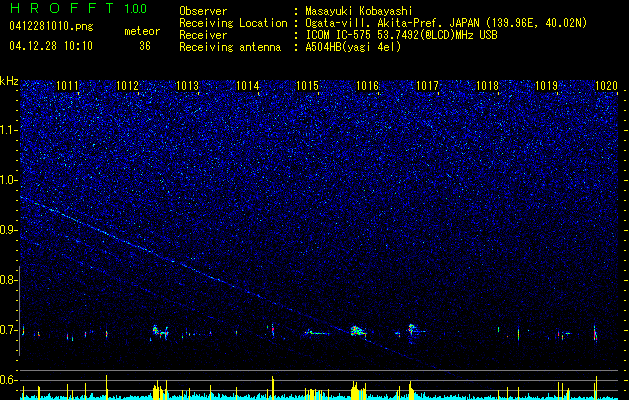Click the version number 1.0.0
Image resolution: width=629 pixels, height=400 pixels.
(136, 8)
